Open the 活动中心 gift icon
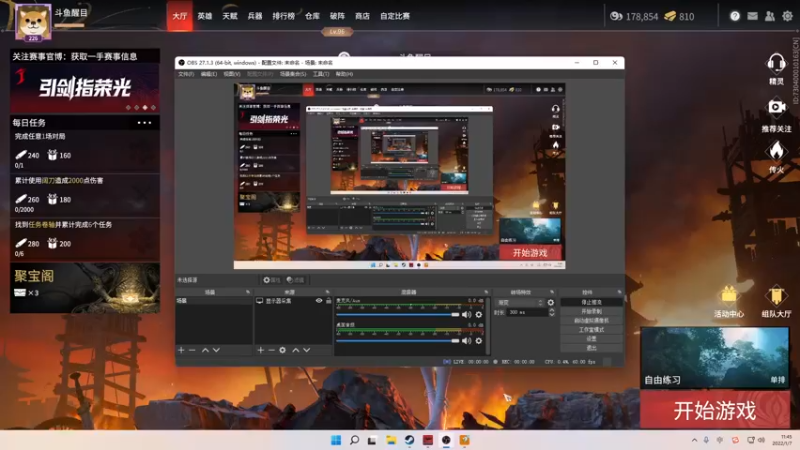This screenshot has width=800, height=450. (x=729, y=296)
